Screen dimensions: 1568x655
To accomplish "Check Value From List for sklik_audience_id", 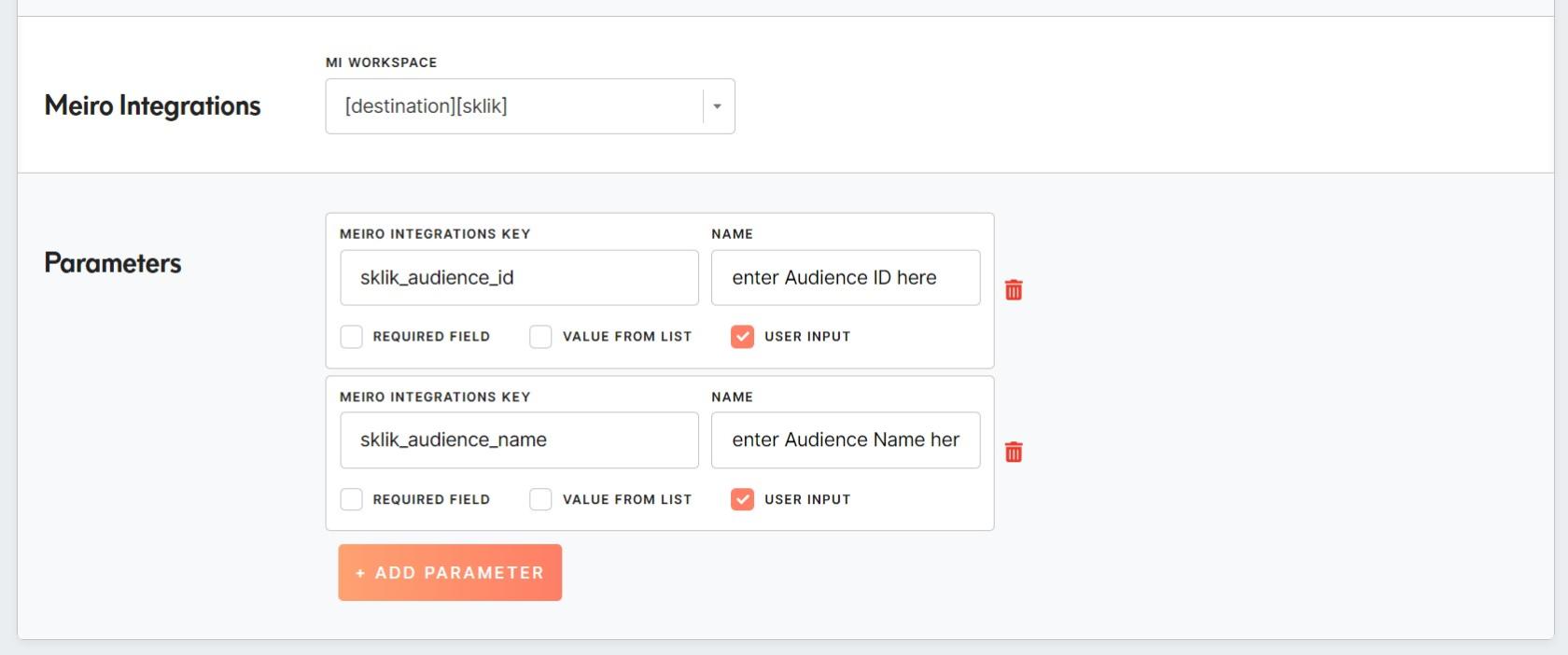I will 540,337.
